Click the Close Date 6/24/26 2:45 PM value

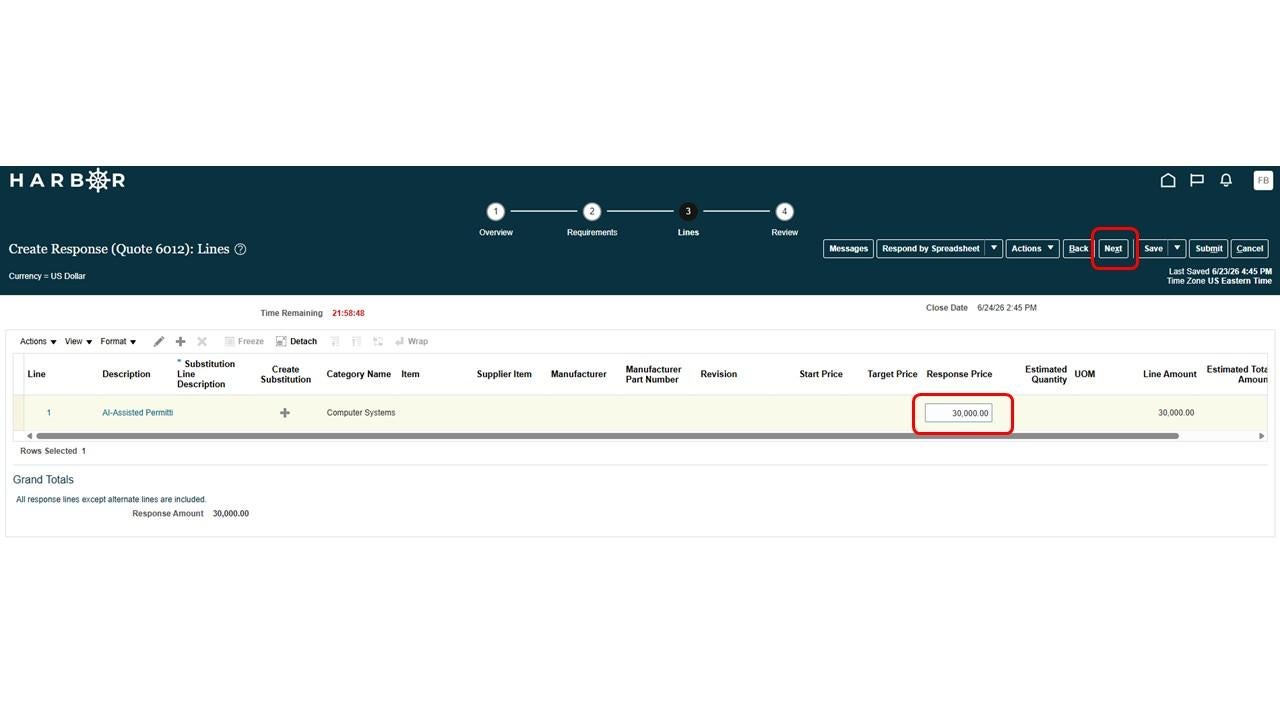[x=1007, y=308]
